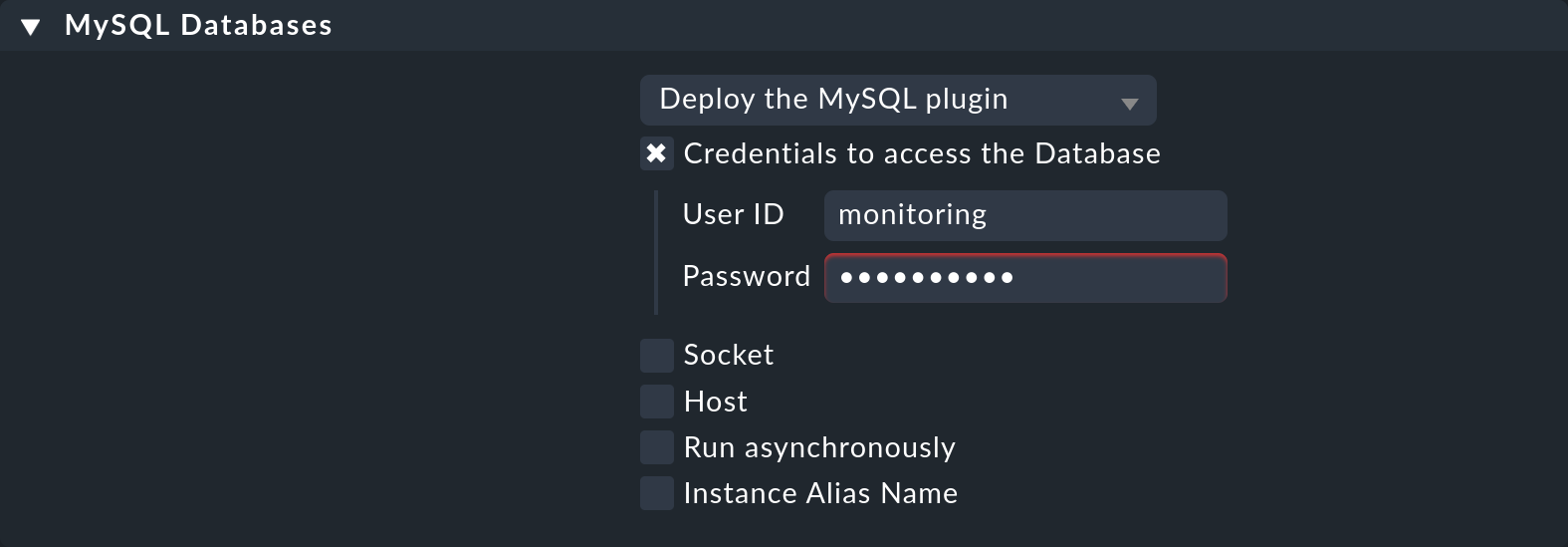The width and height of the screenshot is (1568, 547).
Task: Check the Instance Alias Name option
Action: (x=656, y=493)
